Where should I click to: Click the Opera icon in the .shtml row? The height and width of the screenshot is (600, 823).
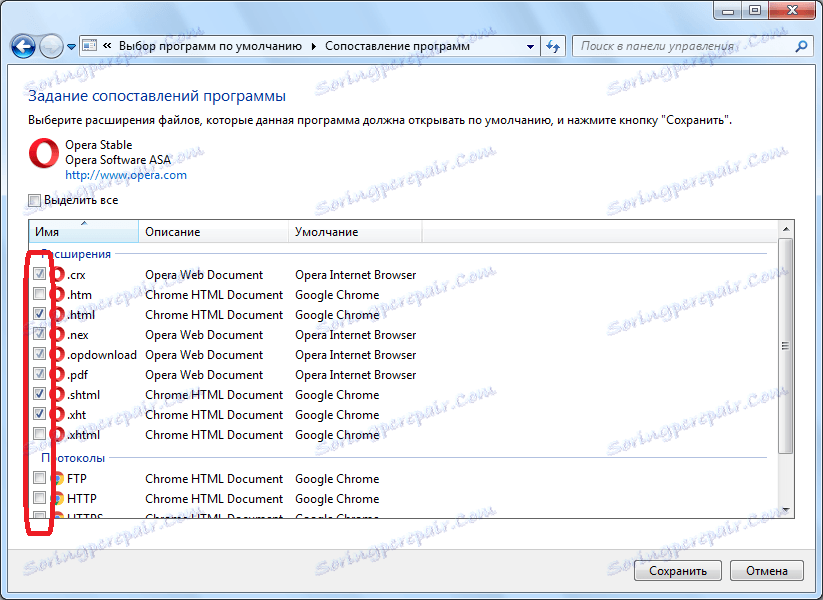[x=57, y=394]
